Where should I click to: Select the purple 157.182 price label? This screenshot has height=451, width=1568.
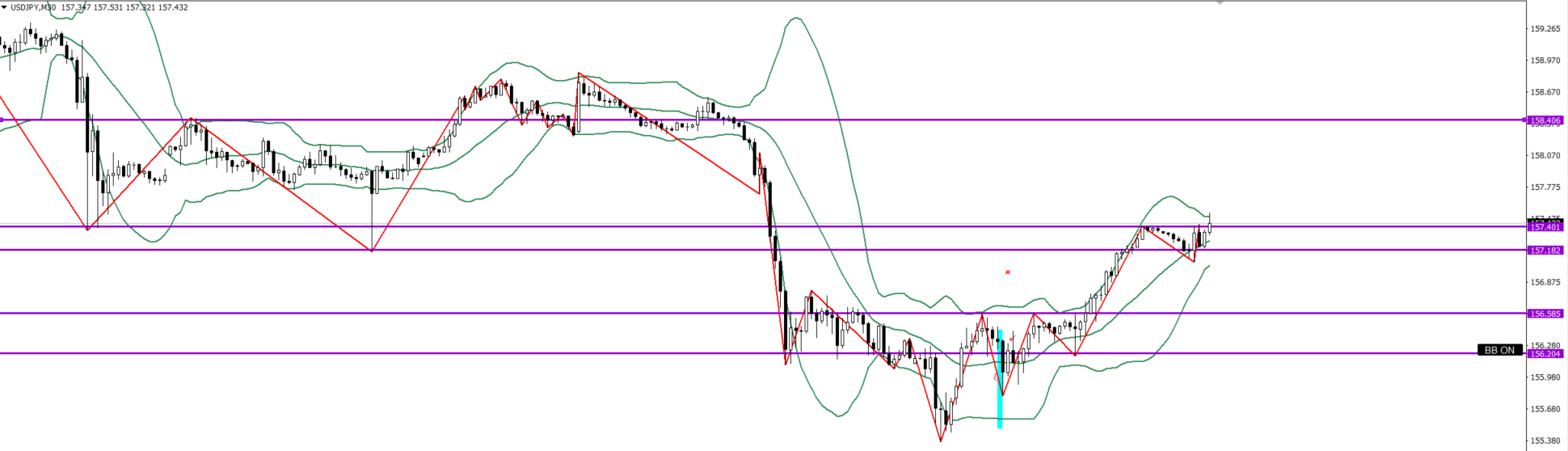click(x=1545, y=251)
